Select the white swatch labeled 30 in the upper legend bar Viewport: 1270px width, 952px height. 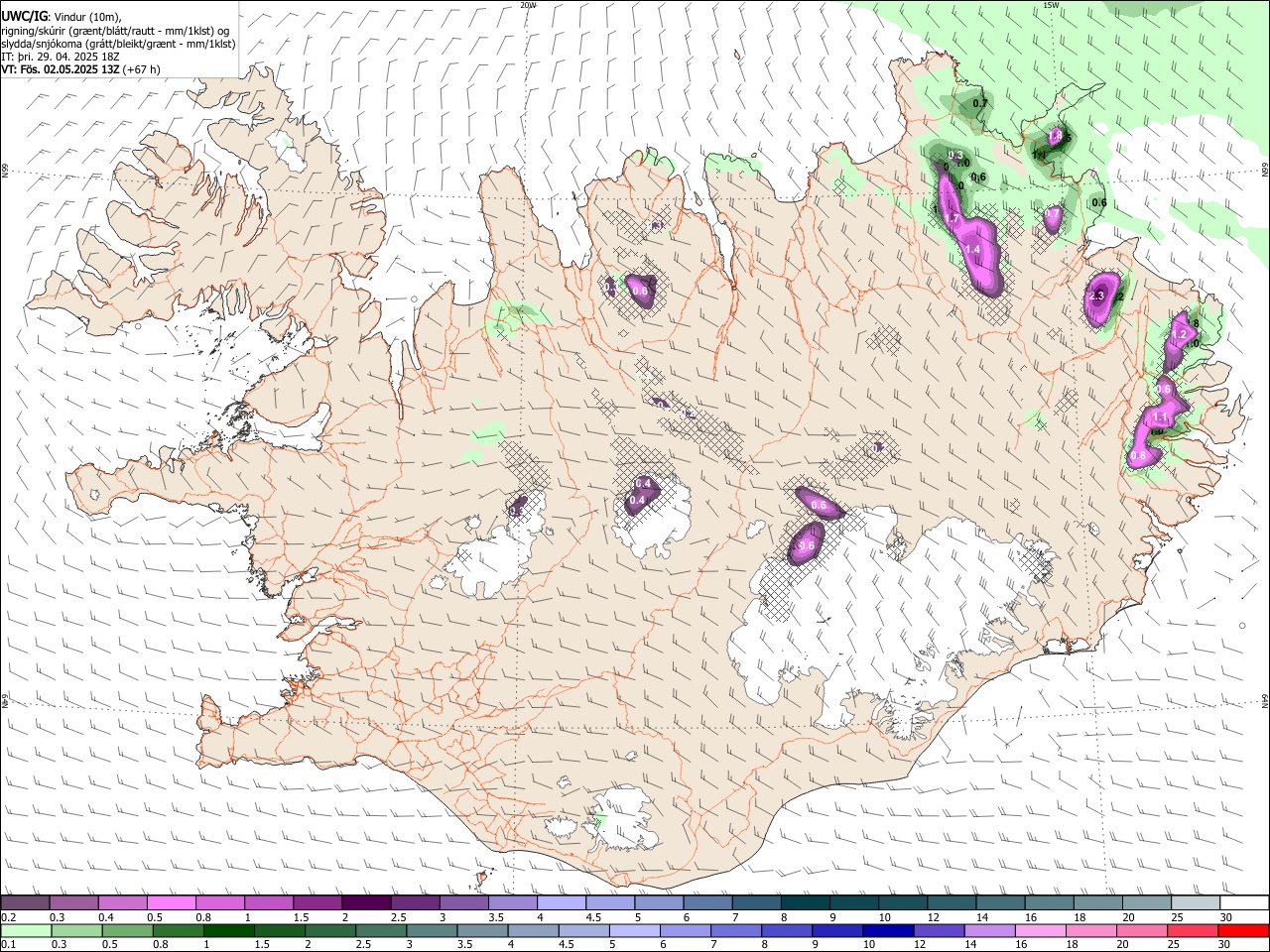point(1243,902)
